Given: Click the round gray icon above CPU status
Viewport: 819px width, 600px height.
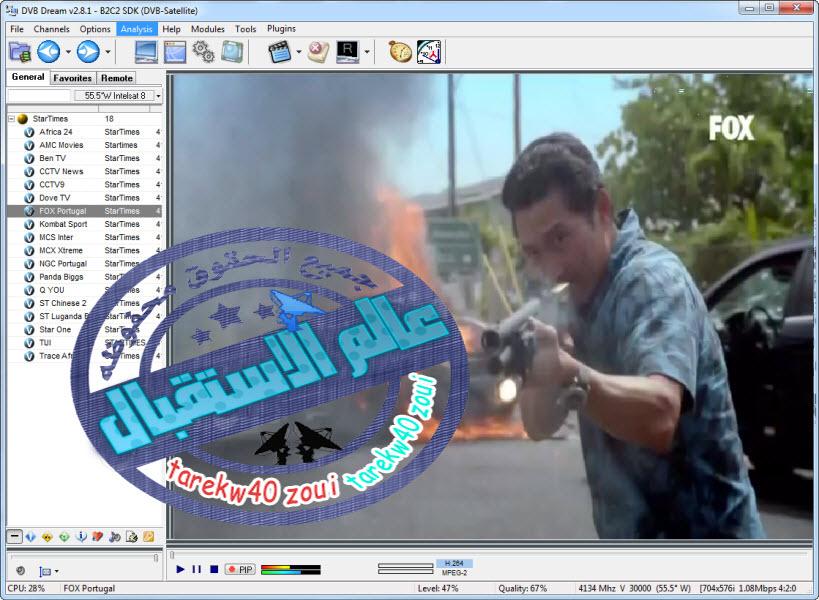Looking at the screenshot, I should (20, 571).
